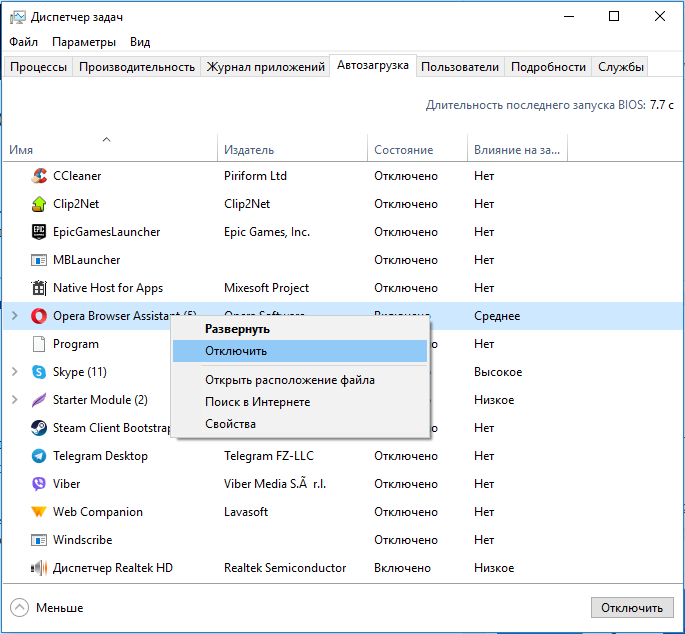This screenshot has width=685, height=634.
Task: Click the blank file icon beside Program
Action: click(39, 344)
